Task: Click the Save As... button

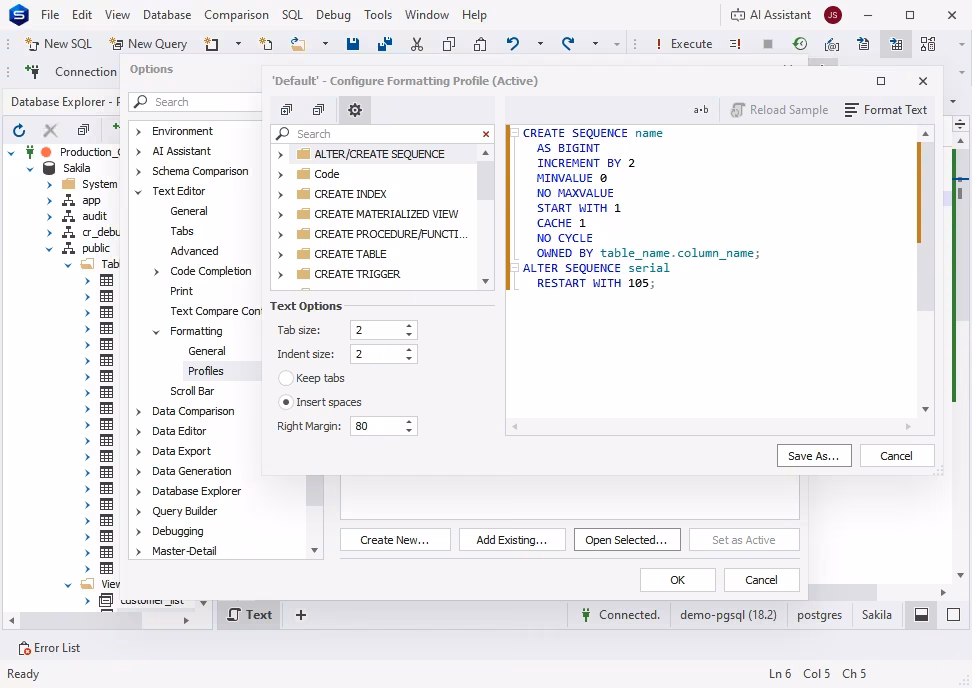Action: click(x=814, y=456)
